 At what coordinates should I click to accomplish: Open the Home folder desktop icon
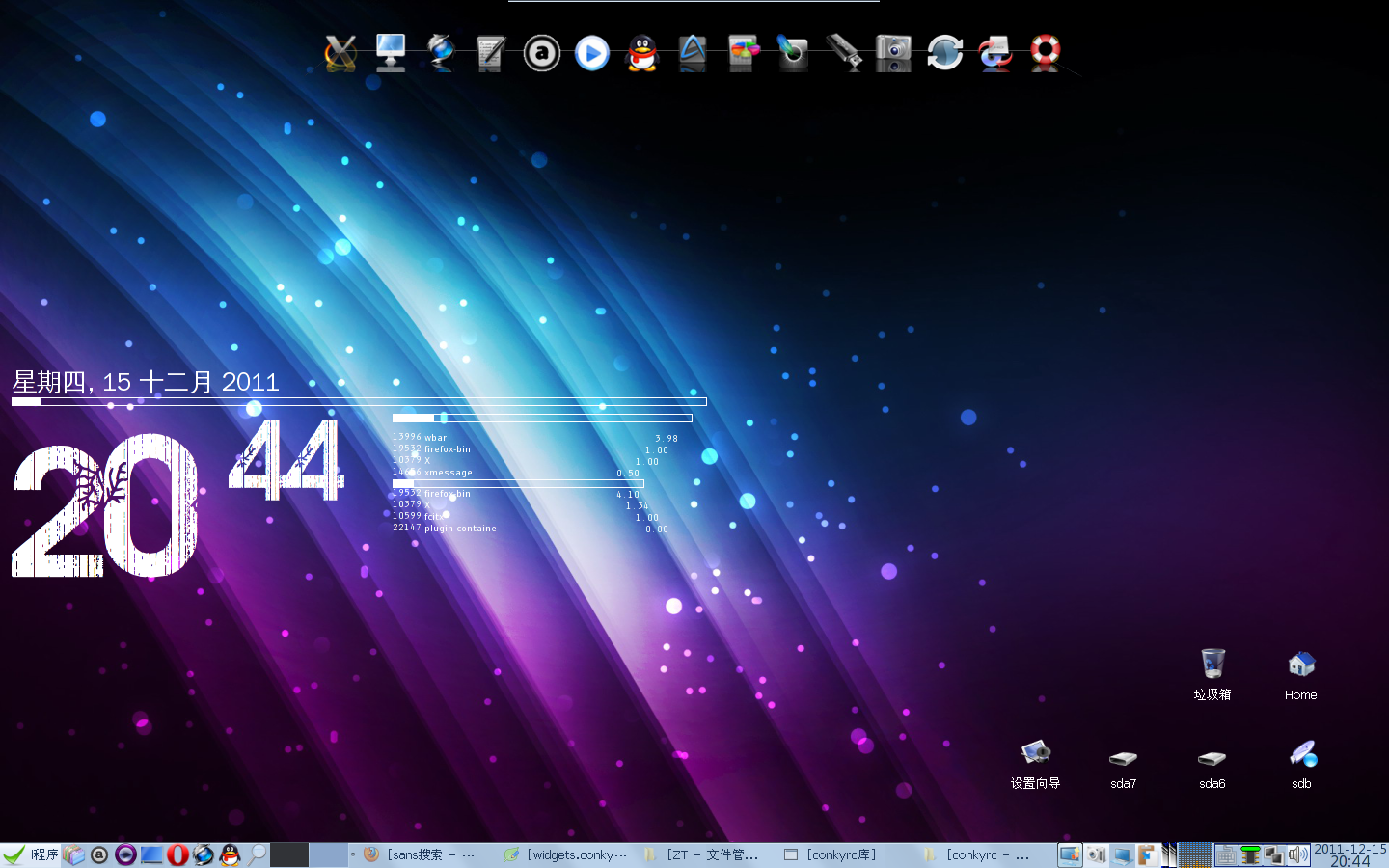(x=1301, y=674)
